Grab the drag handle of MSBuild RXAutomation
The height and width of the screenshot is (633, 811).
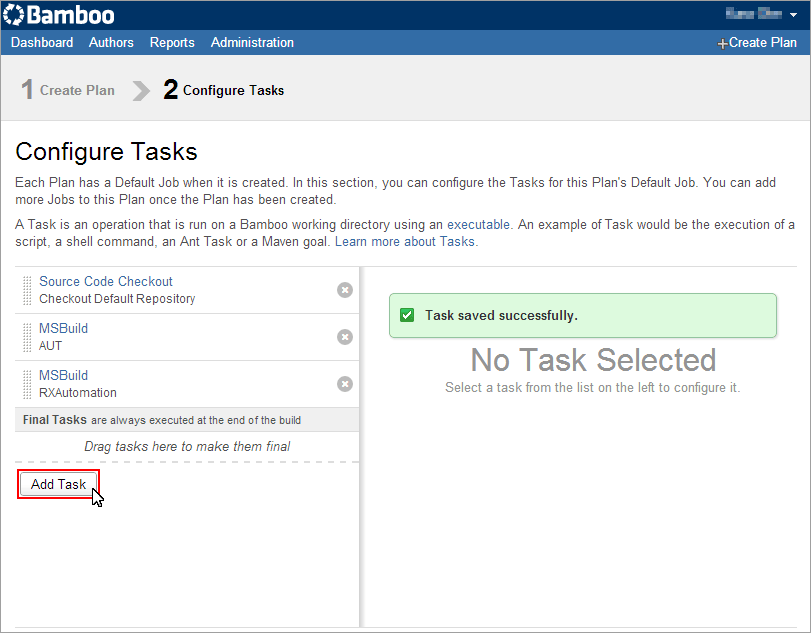point(27,384)
